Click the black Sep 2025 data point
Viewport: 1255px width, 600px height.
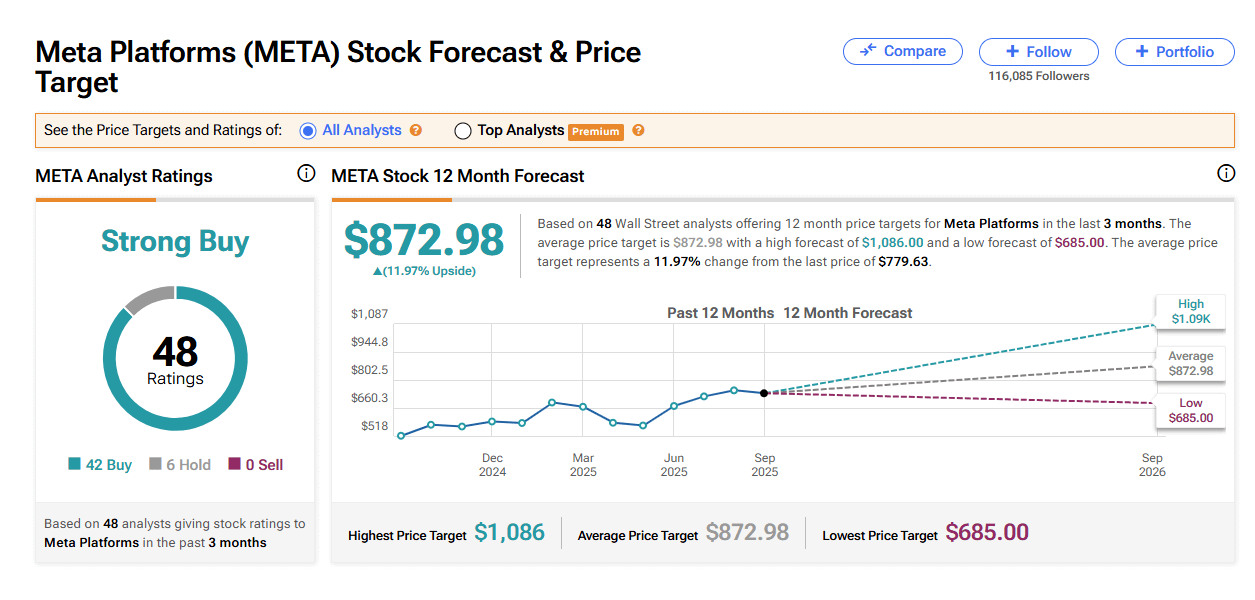coord(764,393)
